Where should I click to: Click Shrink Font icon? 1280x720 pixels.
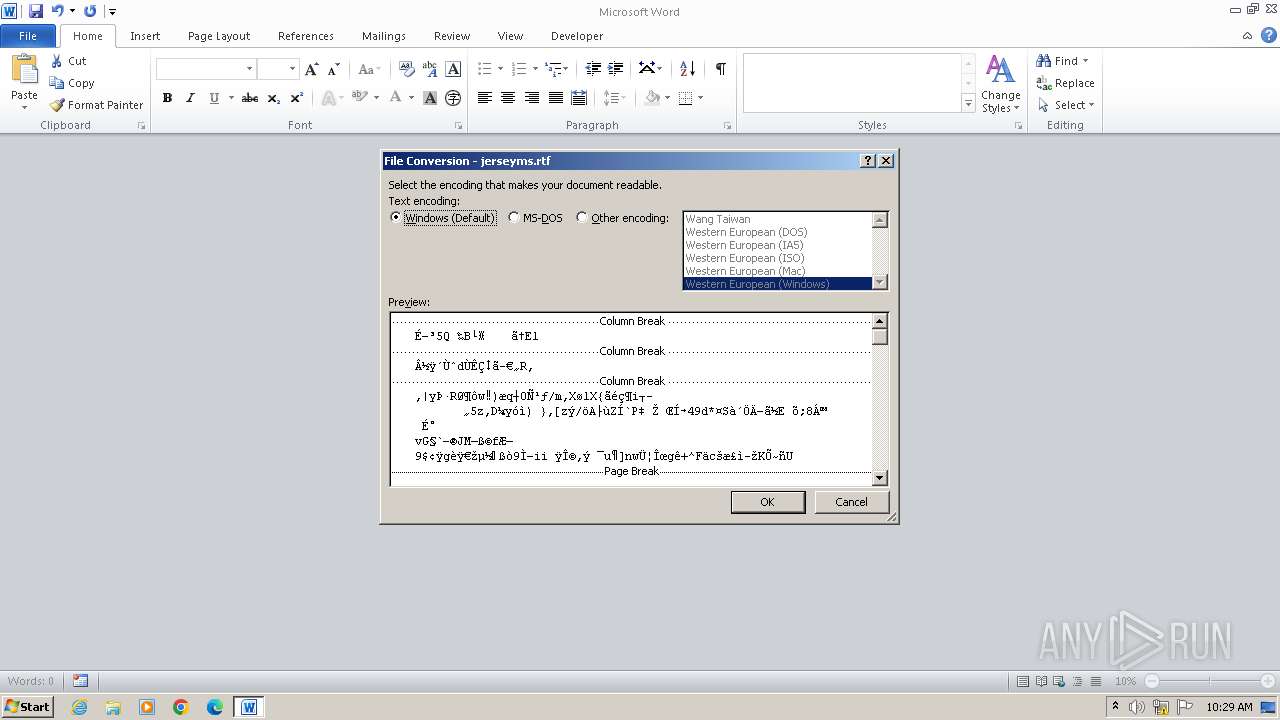tap(334, 69)
